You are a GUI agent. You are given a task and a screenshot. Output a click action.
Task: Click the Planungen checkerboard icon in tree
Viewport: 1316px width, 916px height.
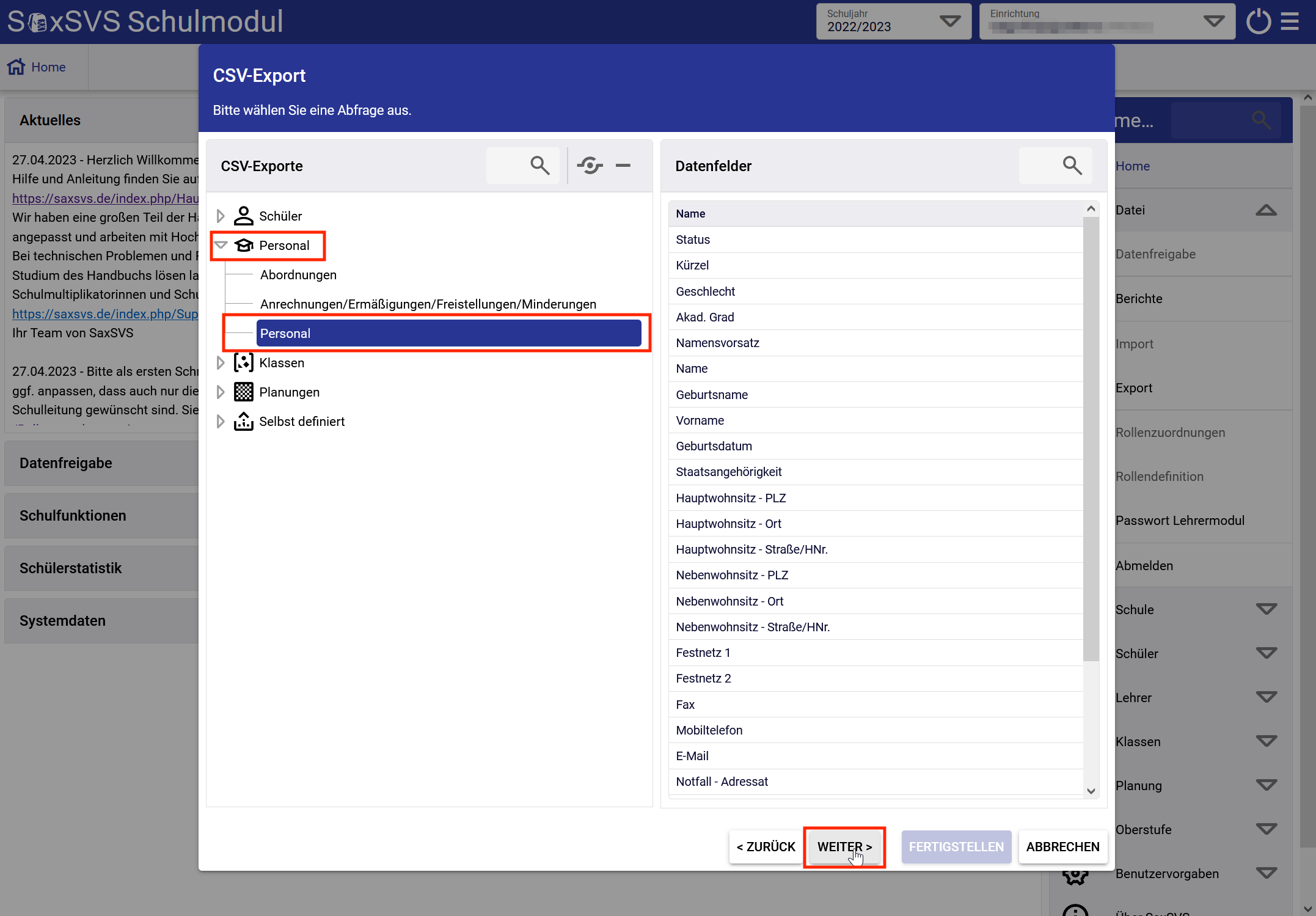point(243,392)
